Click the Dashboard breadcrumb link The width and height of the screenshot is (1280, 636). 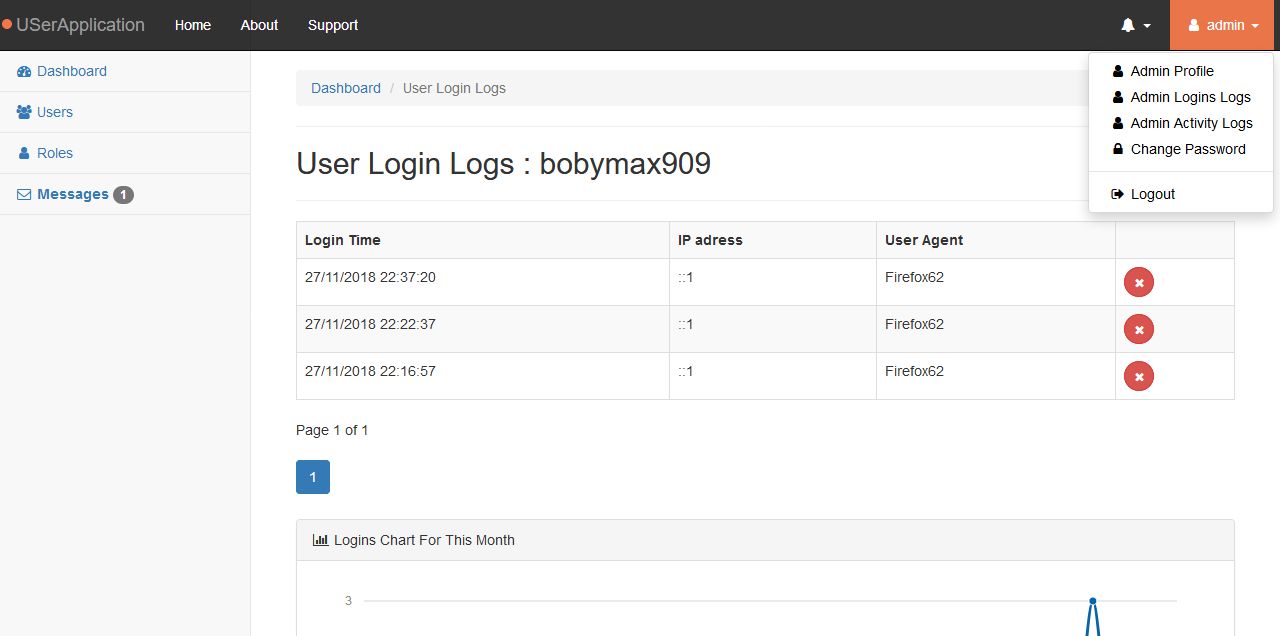tap(346, 88)
